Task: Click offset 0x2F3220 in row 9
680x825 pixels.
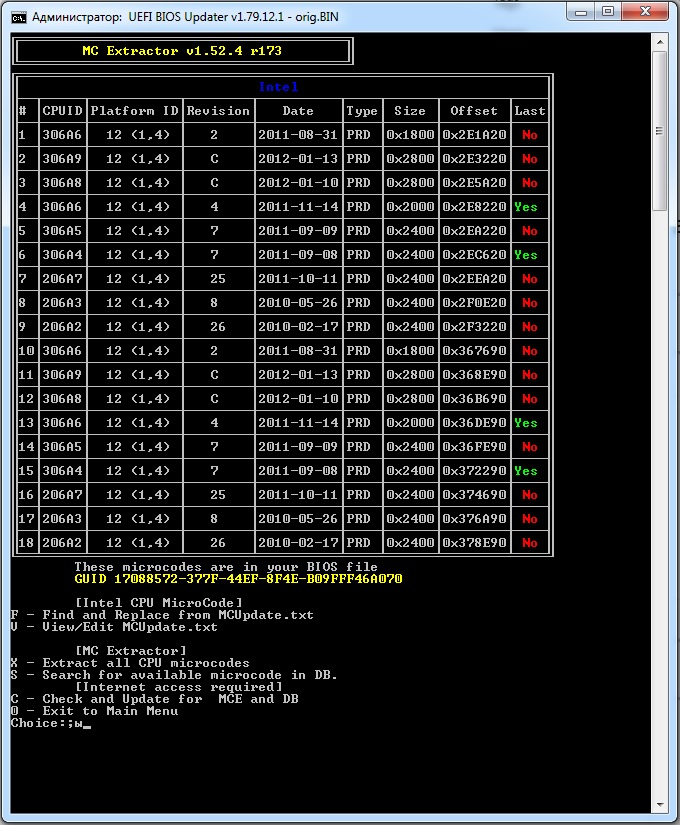Action: coord(474,327)
